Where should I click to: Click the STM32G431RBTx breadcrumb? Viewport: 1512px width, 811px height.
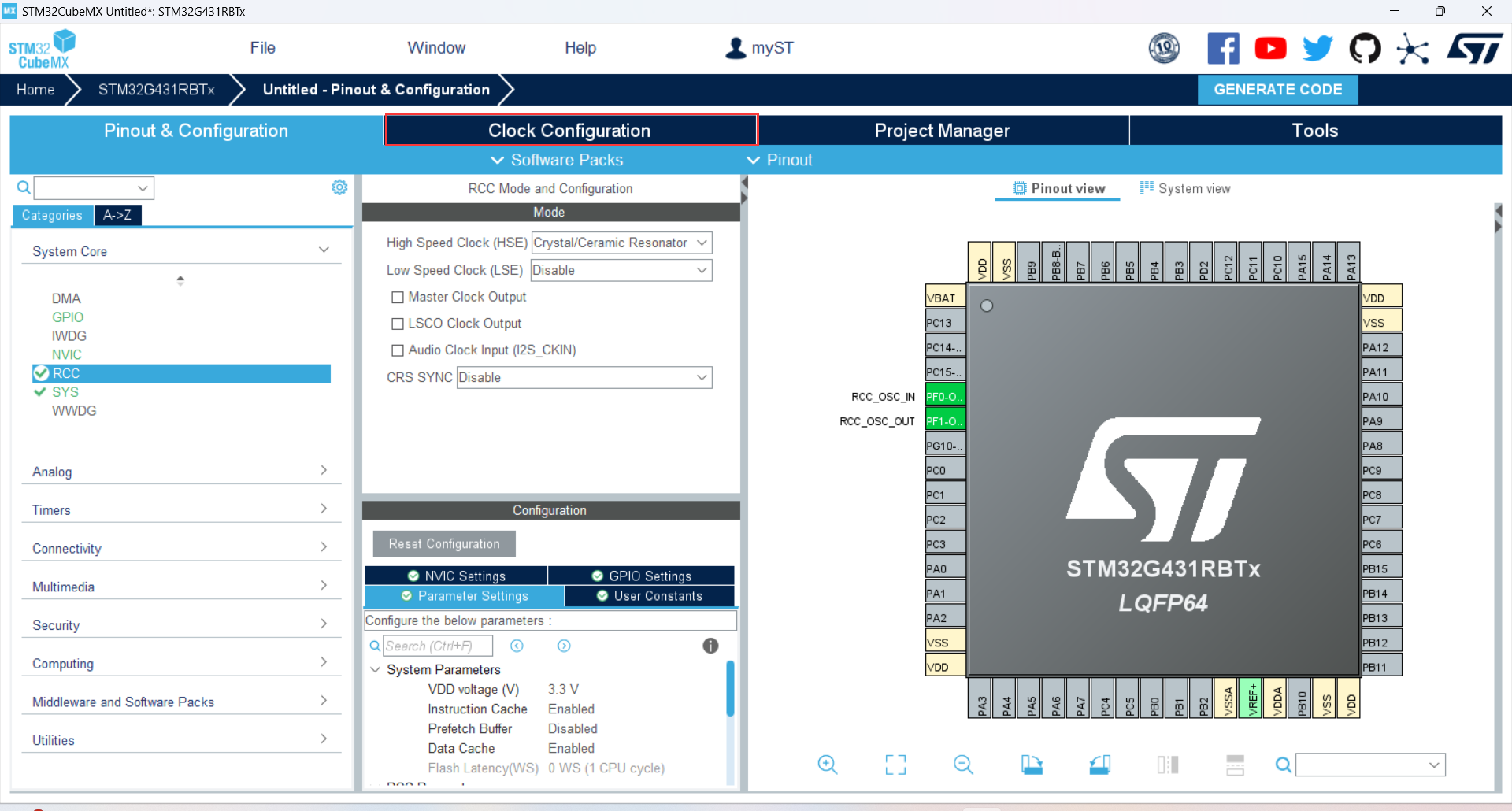(157, 90)
